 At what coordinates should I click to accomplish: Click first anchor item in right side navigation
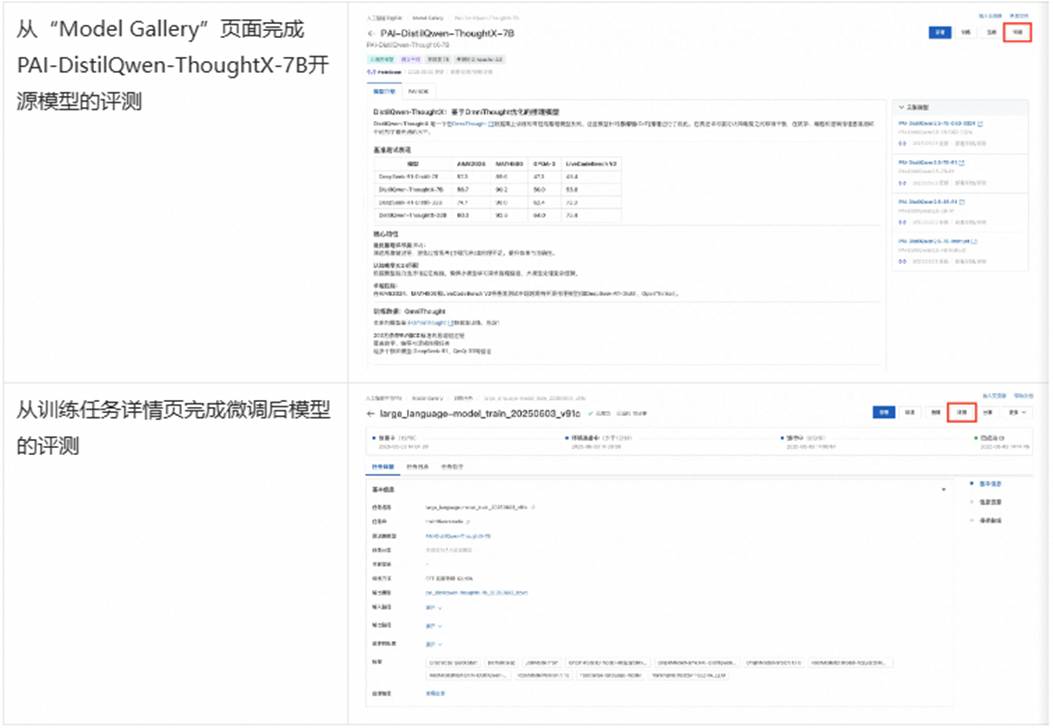(990, 484)
